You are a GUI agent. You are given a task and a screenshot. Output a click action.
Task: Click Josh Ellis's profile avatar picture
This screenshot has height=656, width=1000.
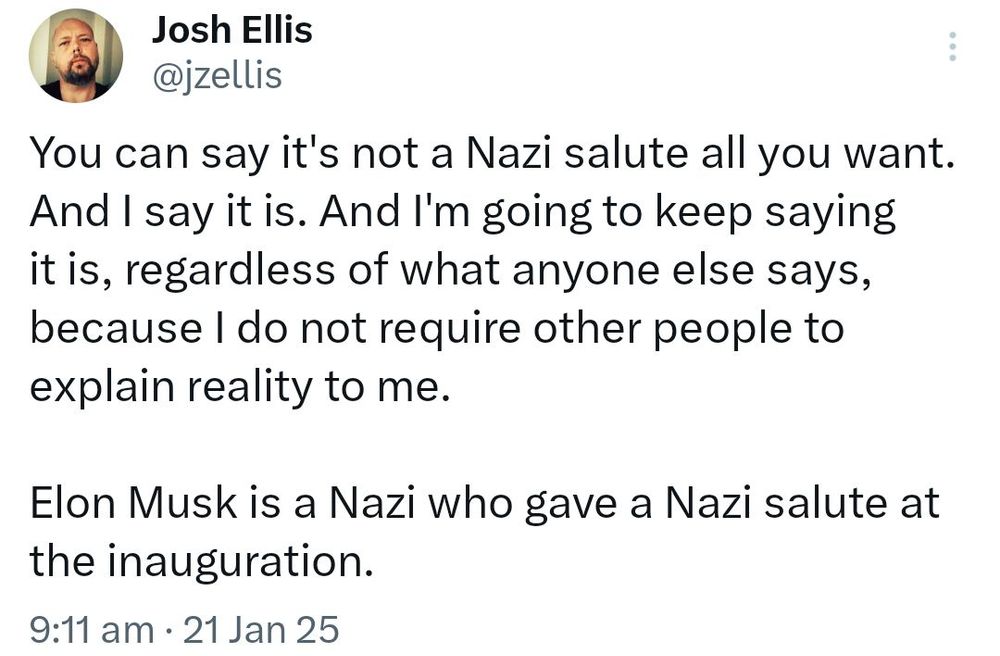click(76, 56)
